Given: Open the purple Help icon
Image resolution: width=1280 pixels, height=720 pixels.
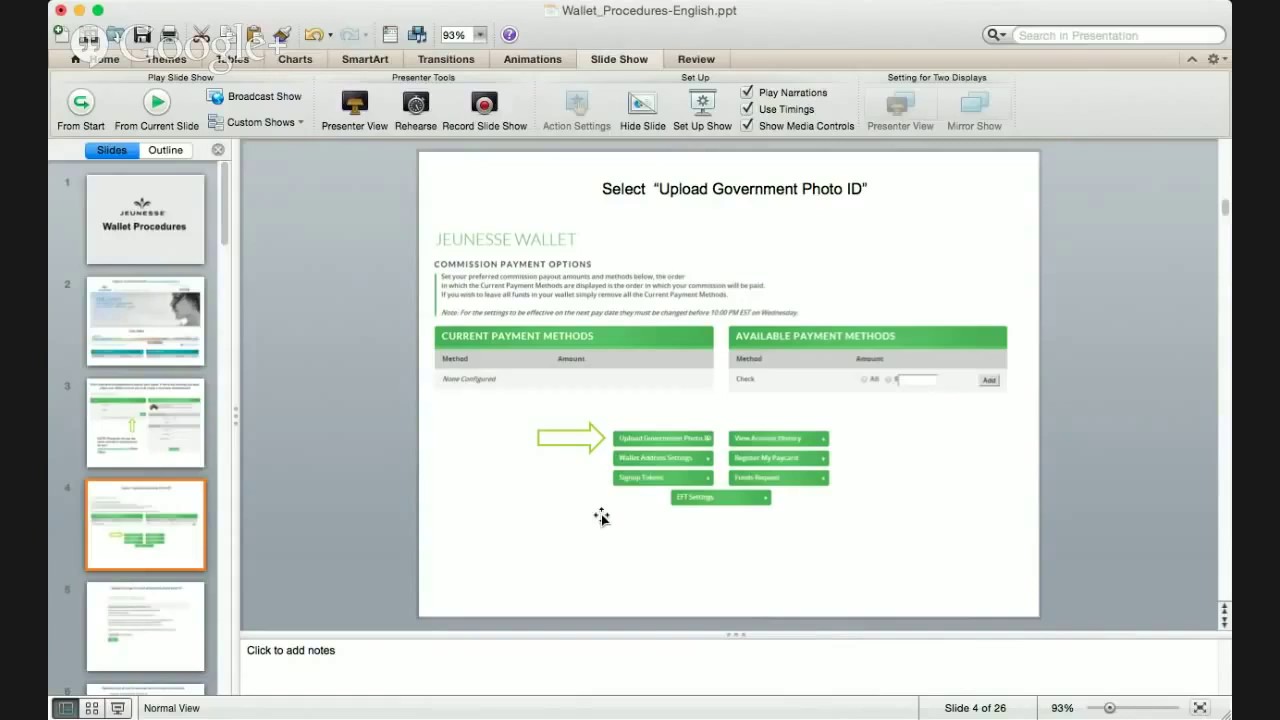Looking at the screenshot, I should tap(509, 35).
